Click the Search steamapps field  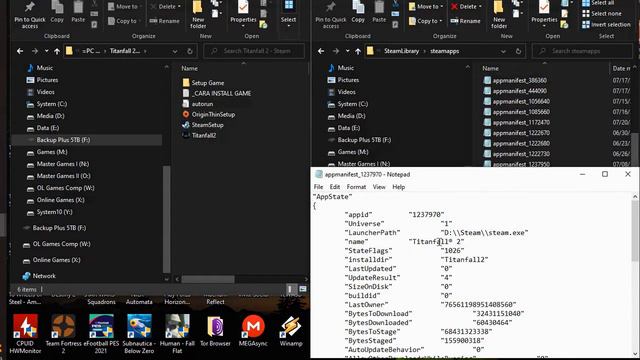tap(582, 51)
